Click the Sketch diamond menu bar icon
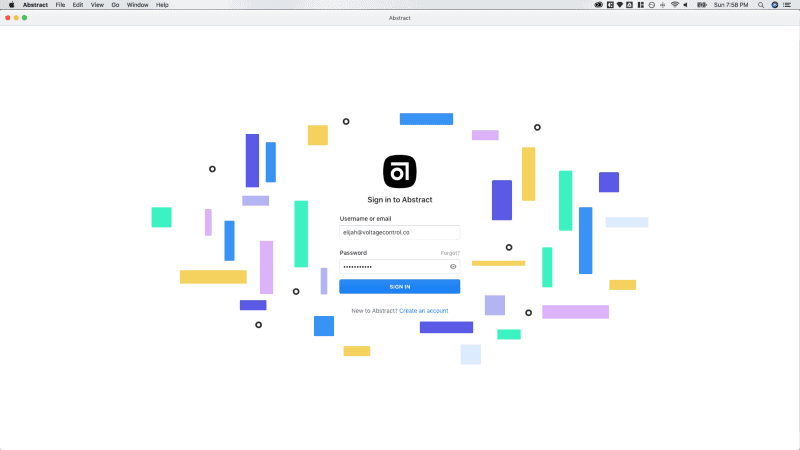The width and height of the screenshot is (800, 450). pos(620,5)
